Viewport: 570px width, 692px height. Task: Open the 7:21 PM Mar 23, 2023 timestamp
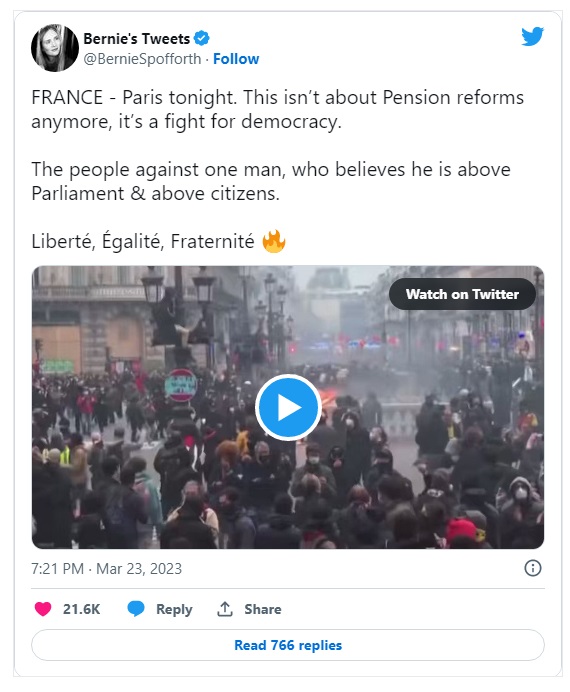pyautogui.click(x=106, y=568)
